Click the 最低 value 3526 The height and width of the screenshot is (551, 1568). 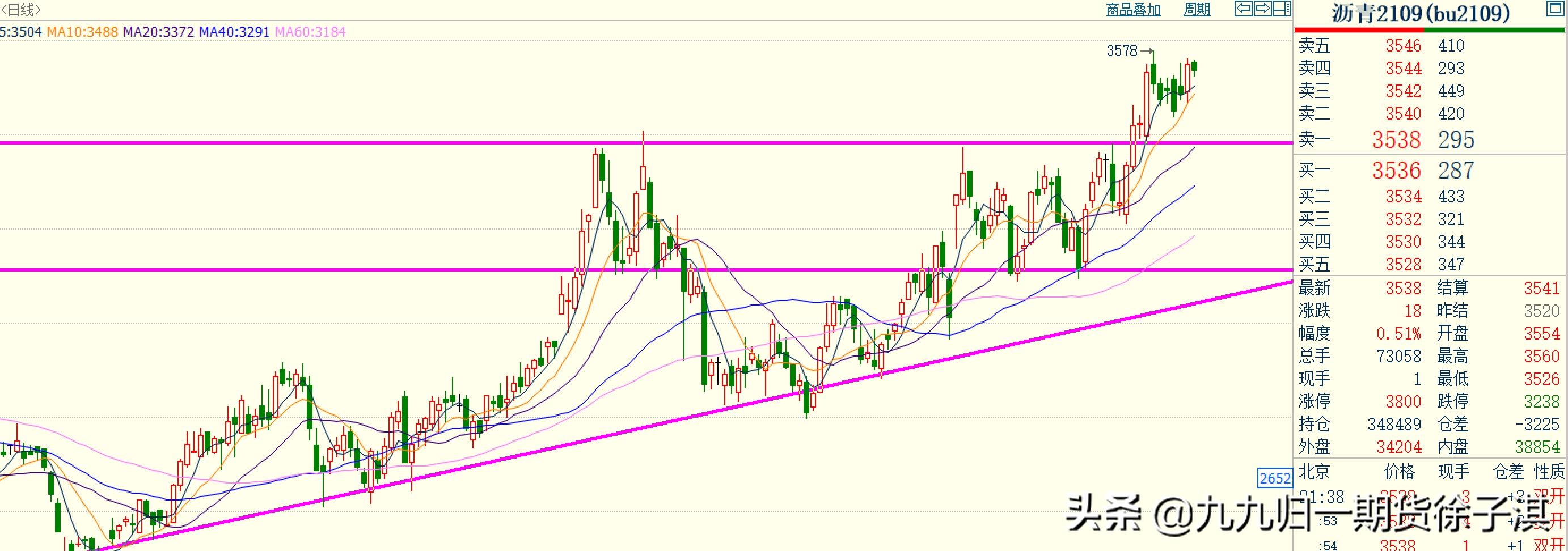1542,379
